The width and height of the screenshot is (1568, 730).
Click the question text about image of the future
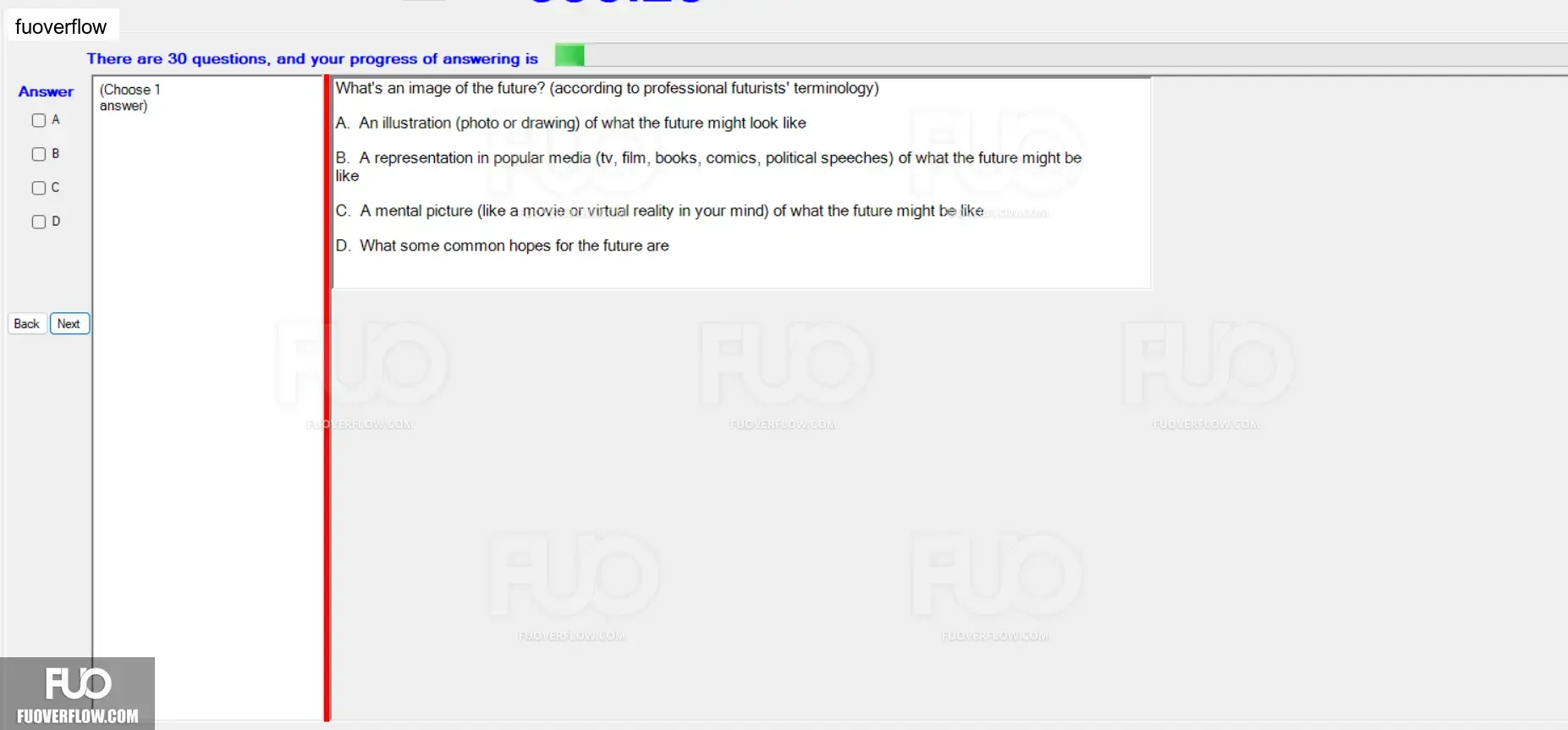point(607,88)
